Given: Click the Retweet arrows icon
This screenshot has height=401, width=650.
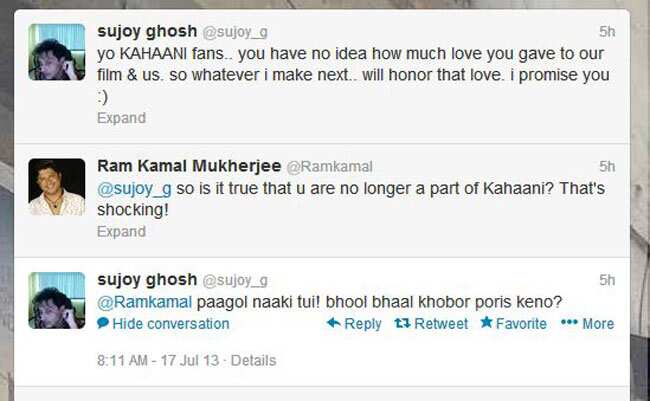Looking at the screenshot, I should 403,323.
